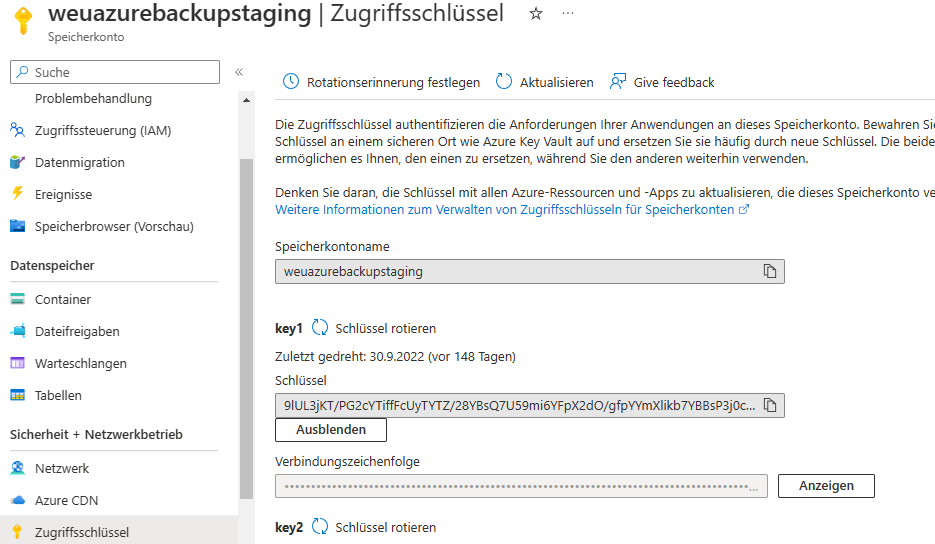Open Dateifreigaben in the sidebar

pos(77,332)
